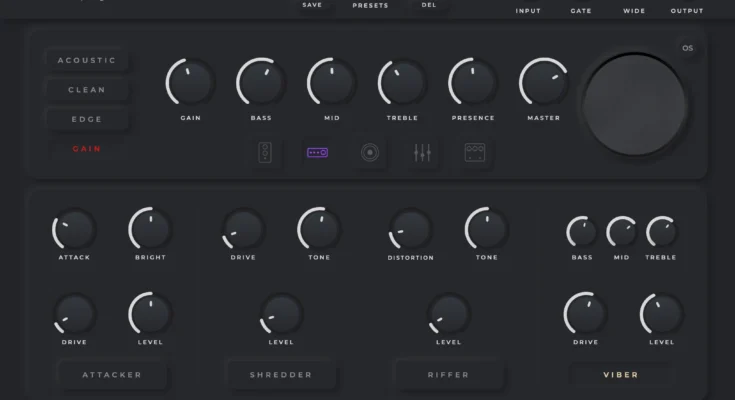Viewport: 735px width, 400px height.
Task: Click the amp Gain knob
Action: (x=191, y=82)
